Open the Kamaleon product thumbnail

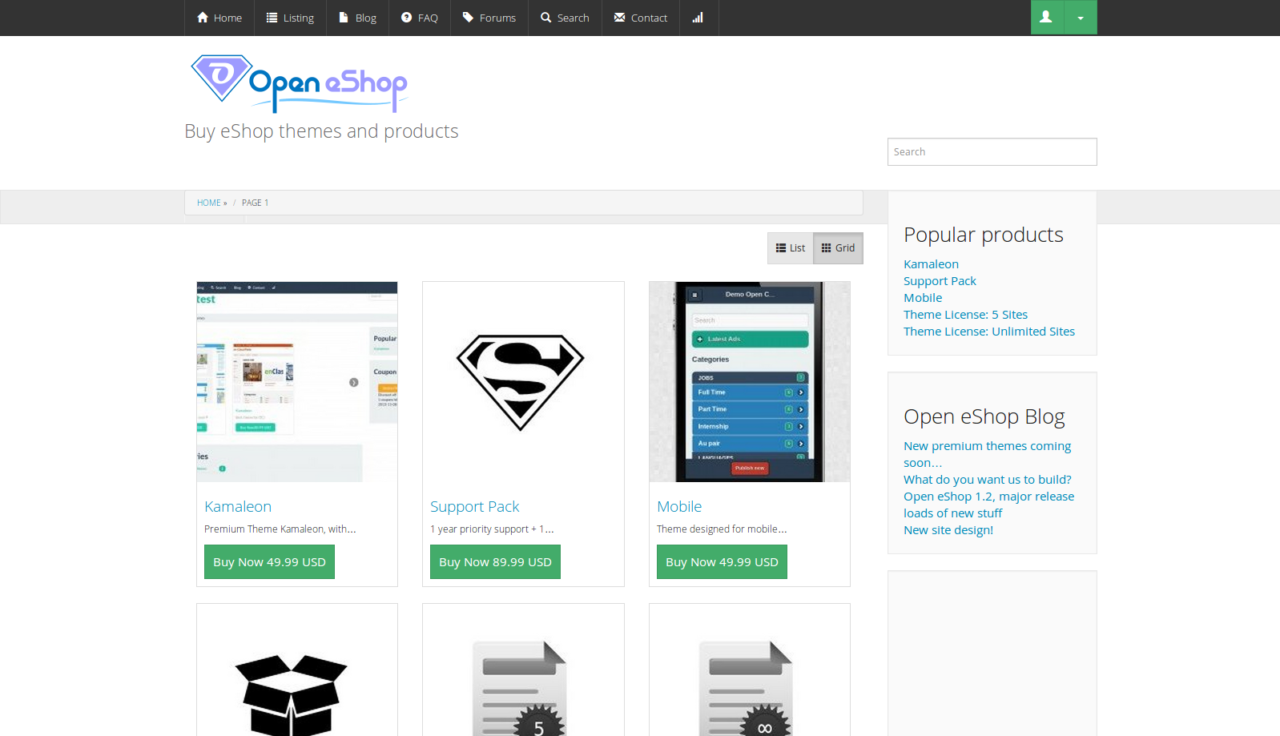297,382
